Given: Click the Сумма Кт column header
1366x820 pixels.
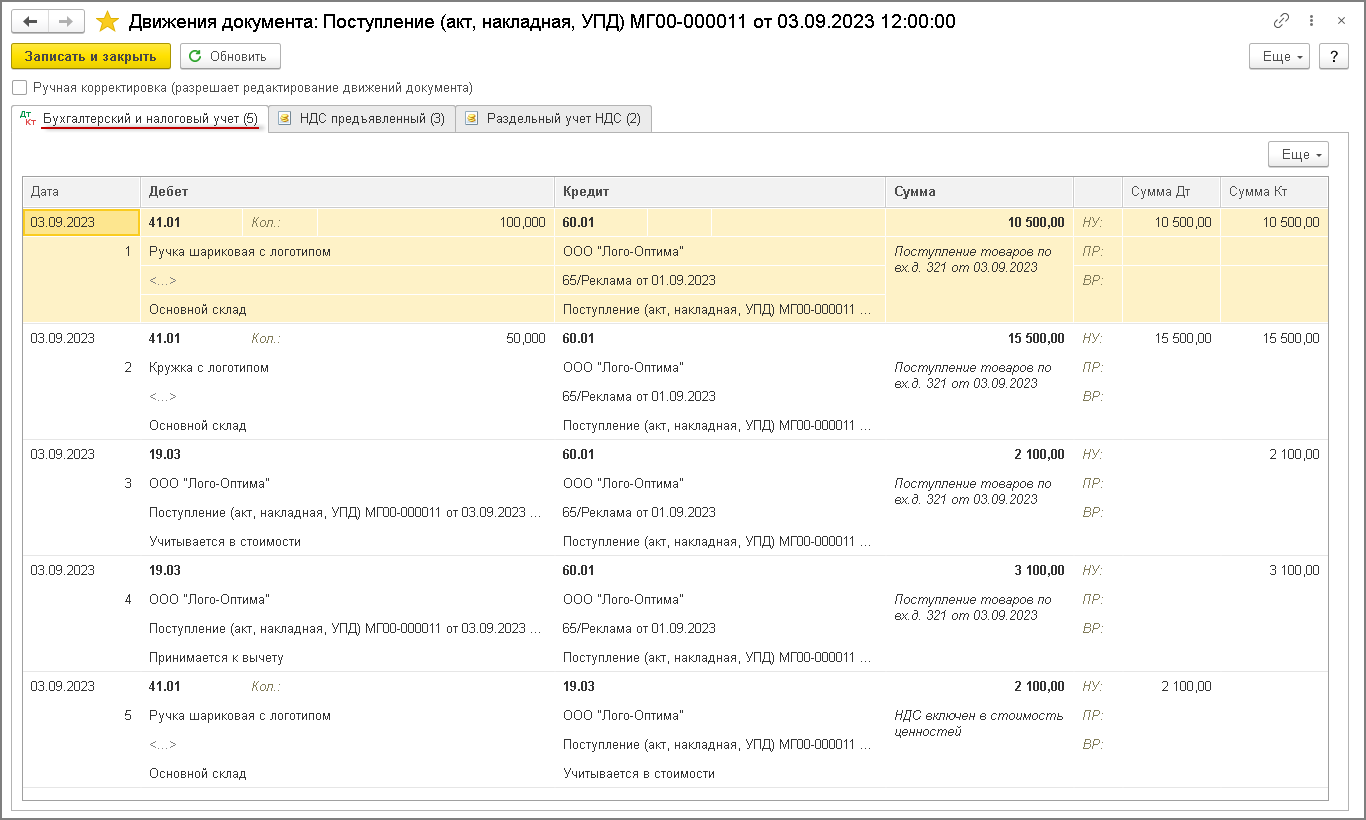Looking at the screenshot, I should 1274,192.
